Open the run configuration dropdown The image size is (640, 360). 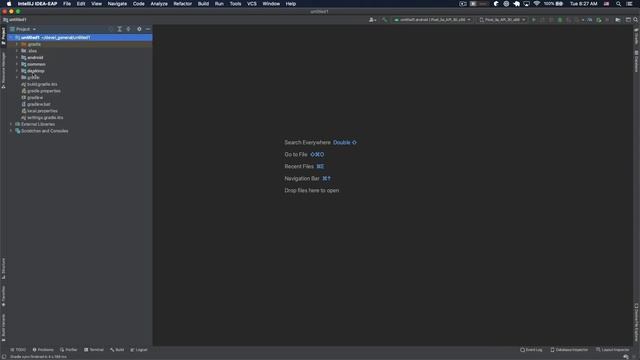[432, 20]
